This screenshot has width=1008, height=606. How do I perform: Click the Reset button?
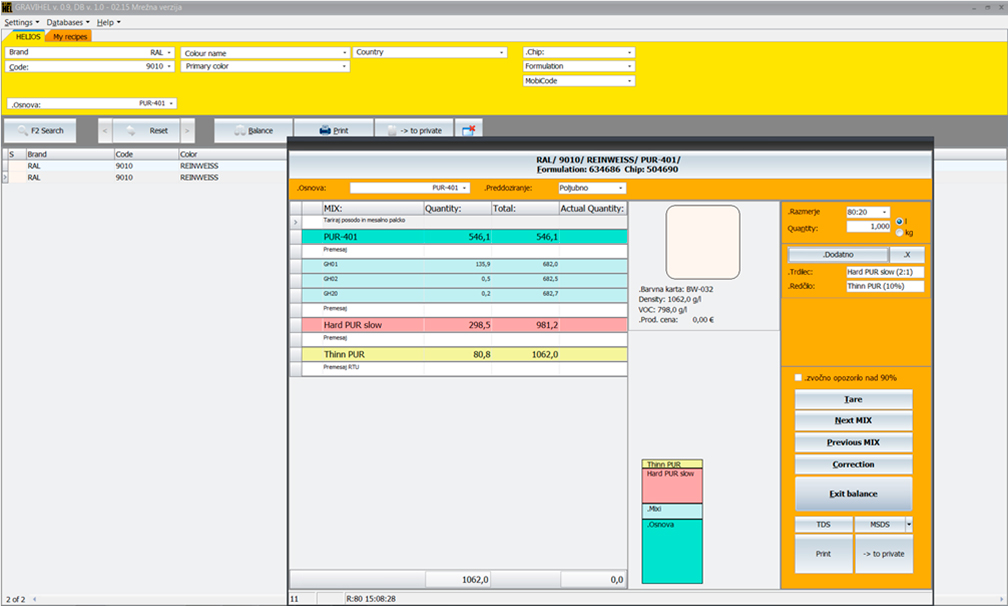pyautogui.click(x=146, y=130)
